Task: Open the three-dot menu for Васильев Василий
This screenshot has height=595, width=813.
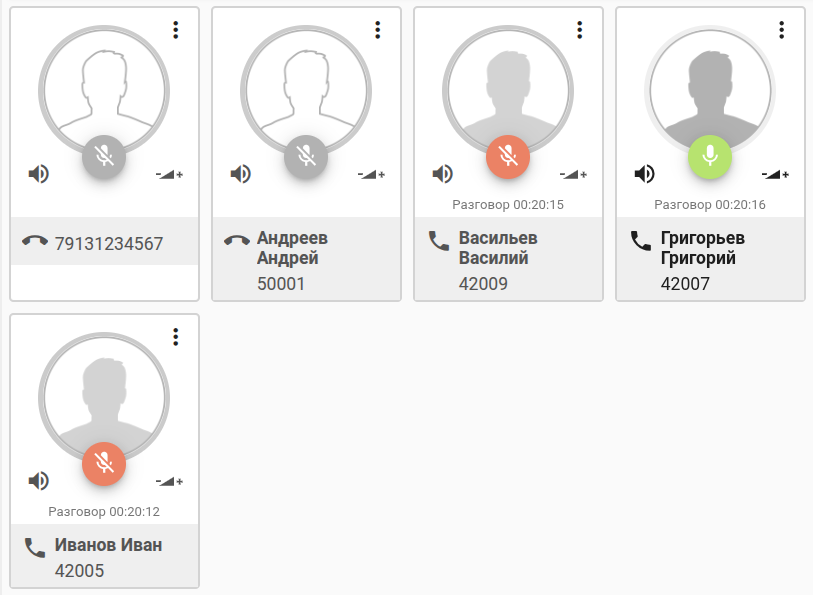Action: tap(580, 30)
